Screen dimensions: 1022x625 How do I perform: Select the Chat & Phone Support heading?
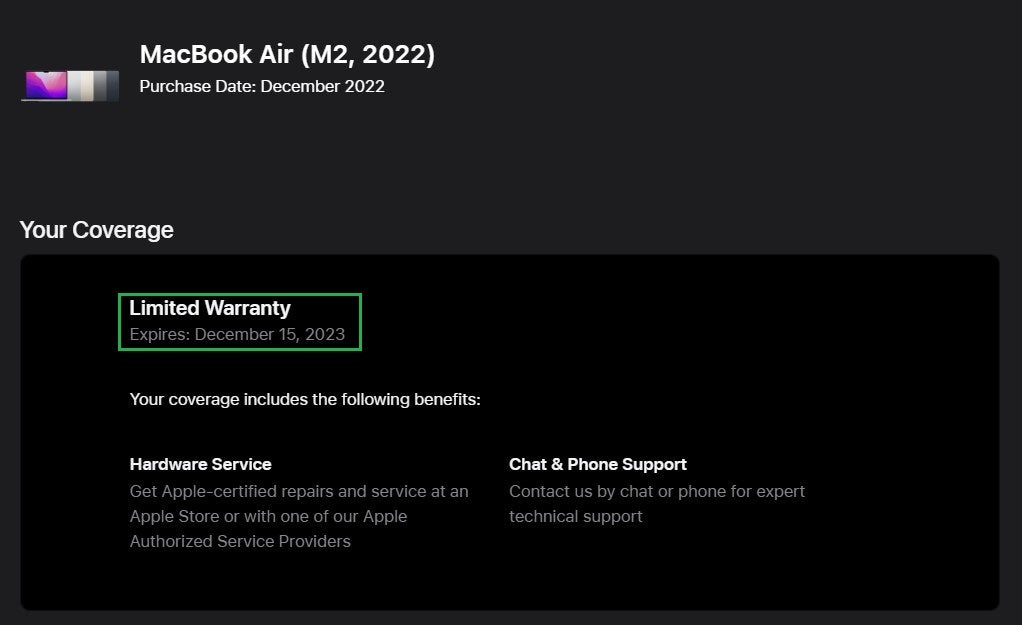click(598, 464)
